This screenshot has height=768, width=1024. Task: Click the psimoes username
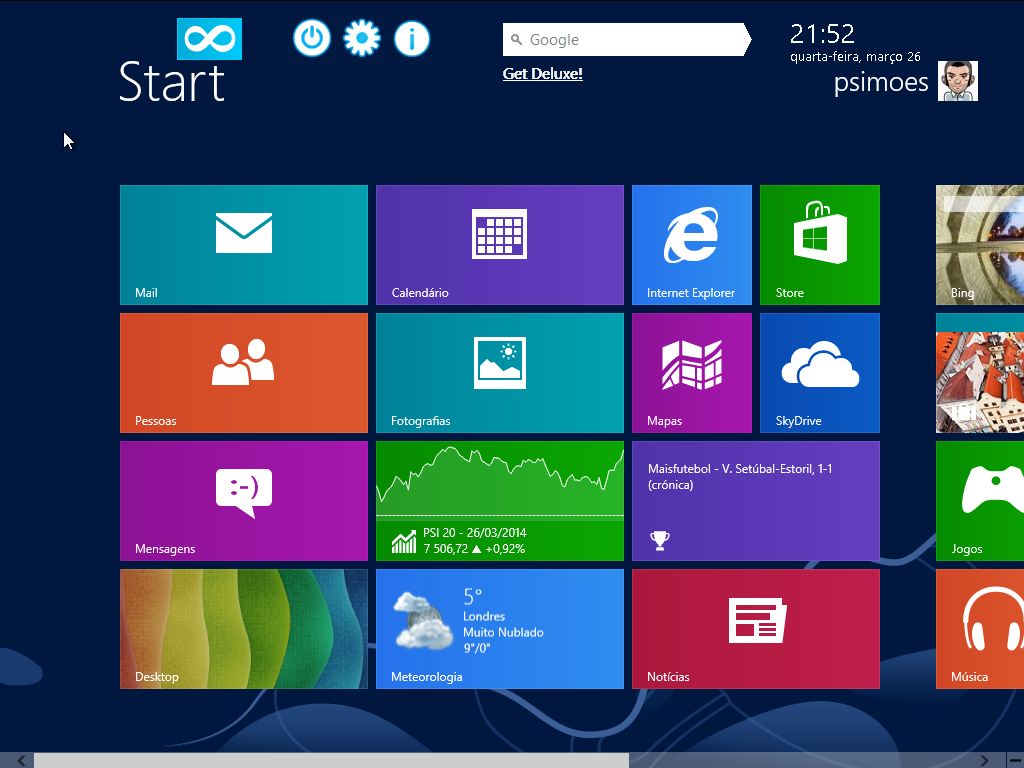881,82
